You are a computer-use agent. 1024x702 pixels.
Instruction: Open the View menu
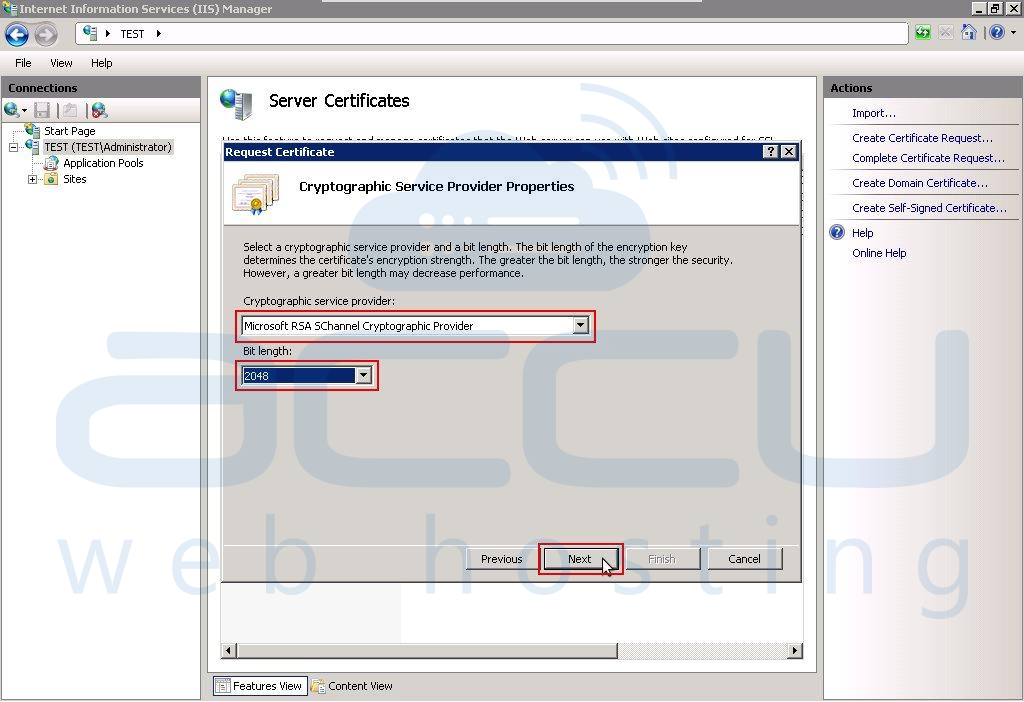pos(61,63)
